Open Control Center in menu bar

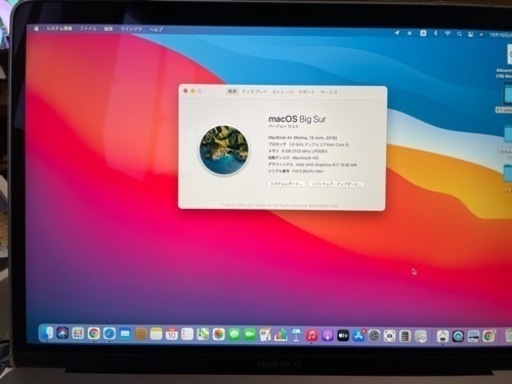471,34
